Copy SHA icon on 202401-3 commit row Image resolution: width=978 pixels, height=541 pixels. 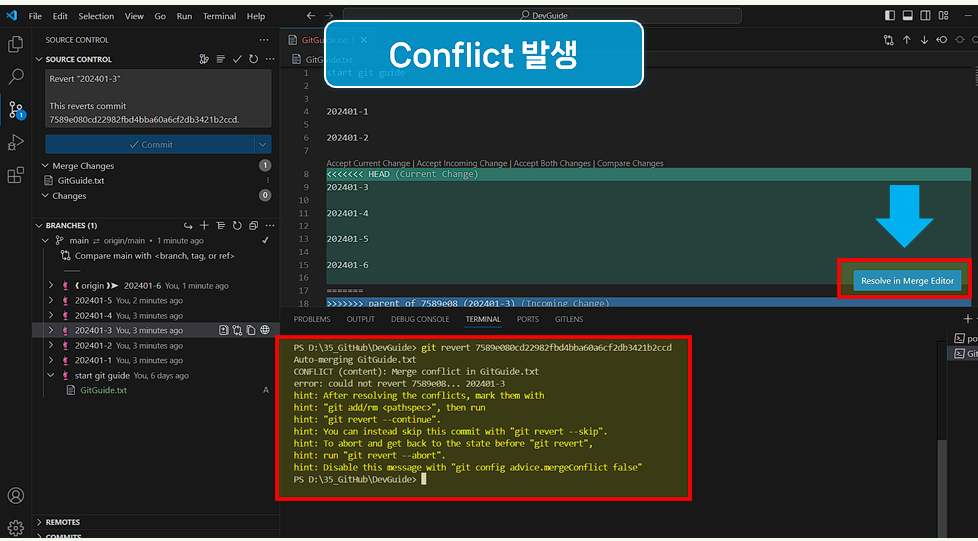click(251, 330)
